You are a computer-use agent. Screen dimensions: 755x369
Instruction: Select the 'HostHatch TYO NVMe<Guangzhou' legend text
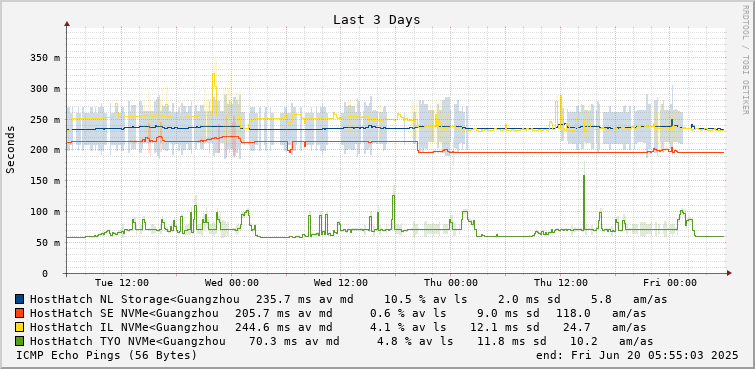tap(128, 341)
